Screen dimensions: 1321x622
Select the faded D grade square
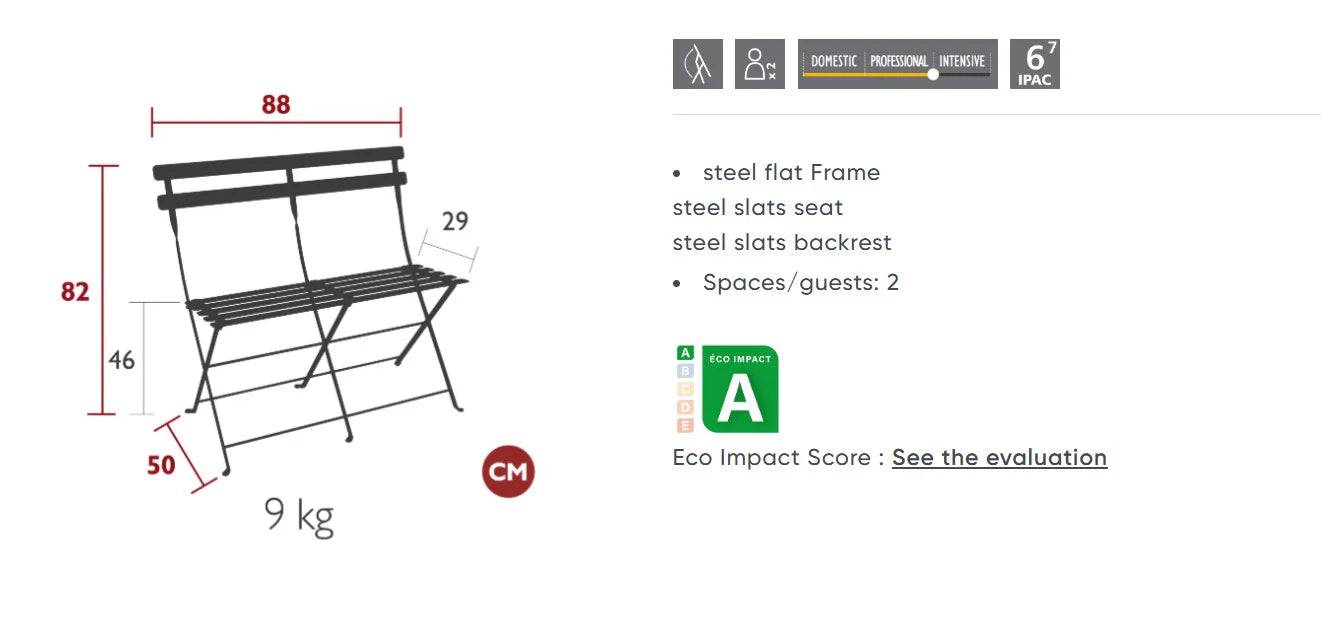(x=685, y=407)
